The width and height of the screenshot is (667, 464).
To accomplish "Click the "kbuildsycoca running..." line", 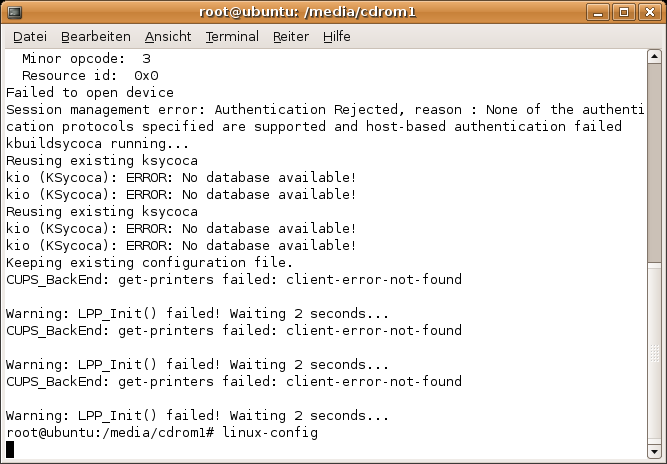I will [98, 144].
